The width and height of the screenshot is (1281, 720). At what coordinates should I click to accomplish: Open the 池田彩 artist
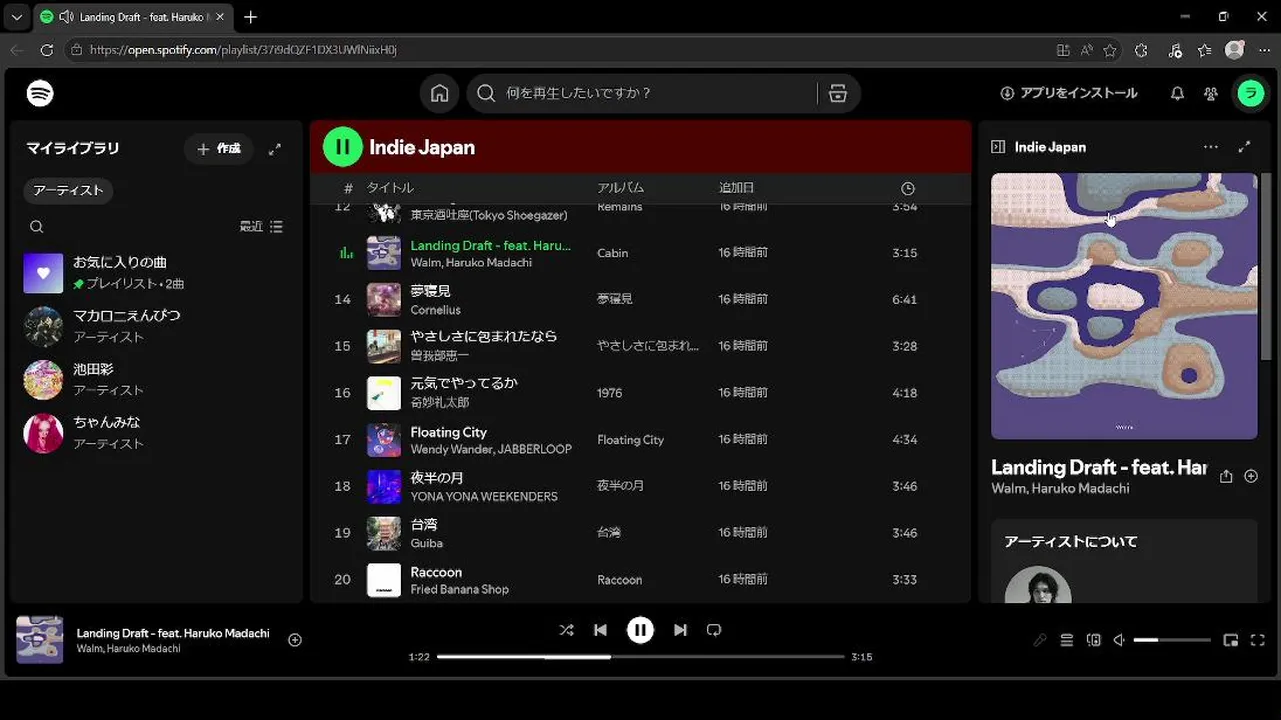point(156,379)
